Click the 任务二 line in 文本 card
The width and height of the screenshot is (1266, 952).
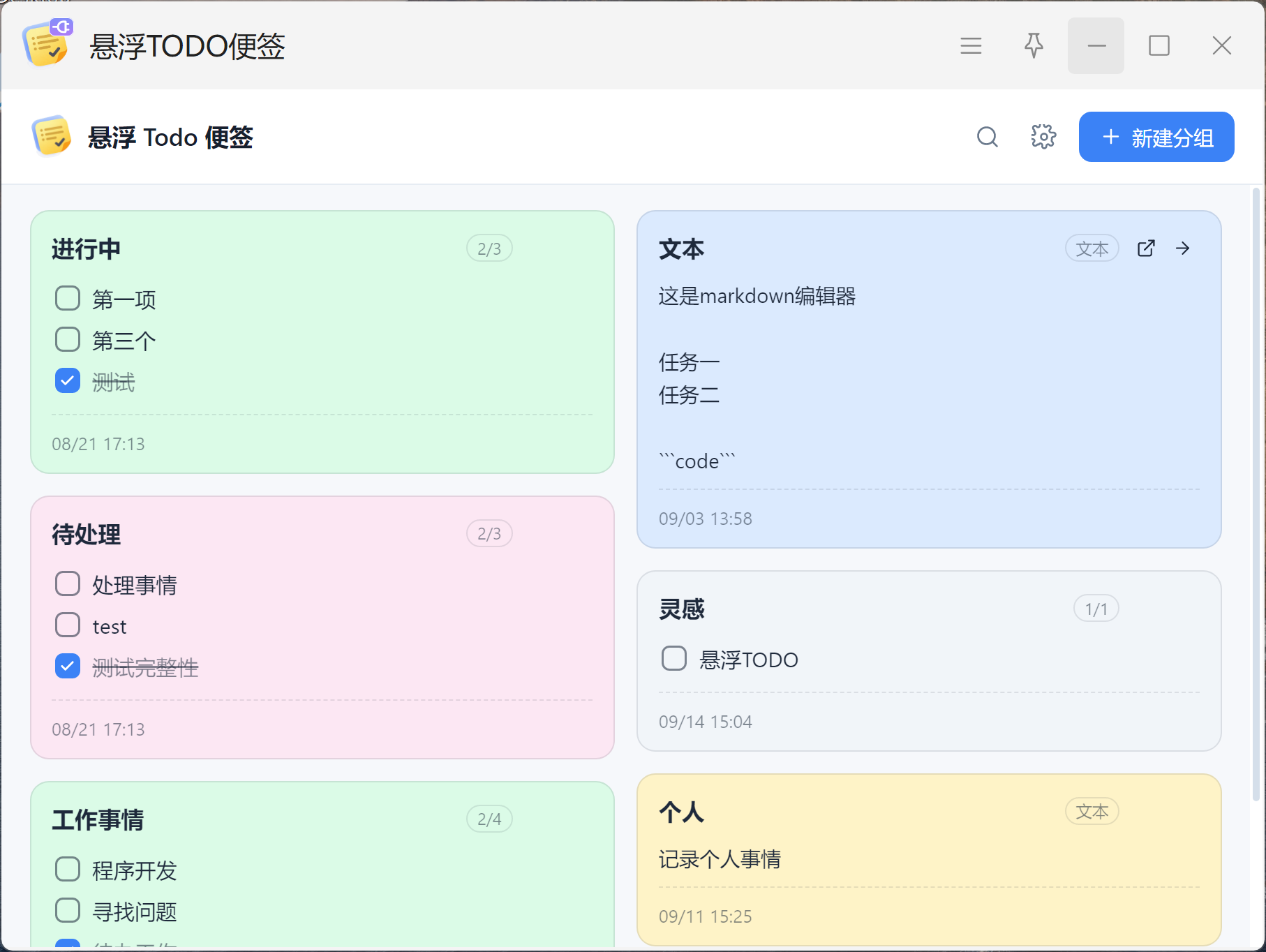coord(690,395)
